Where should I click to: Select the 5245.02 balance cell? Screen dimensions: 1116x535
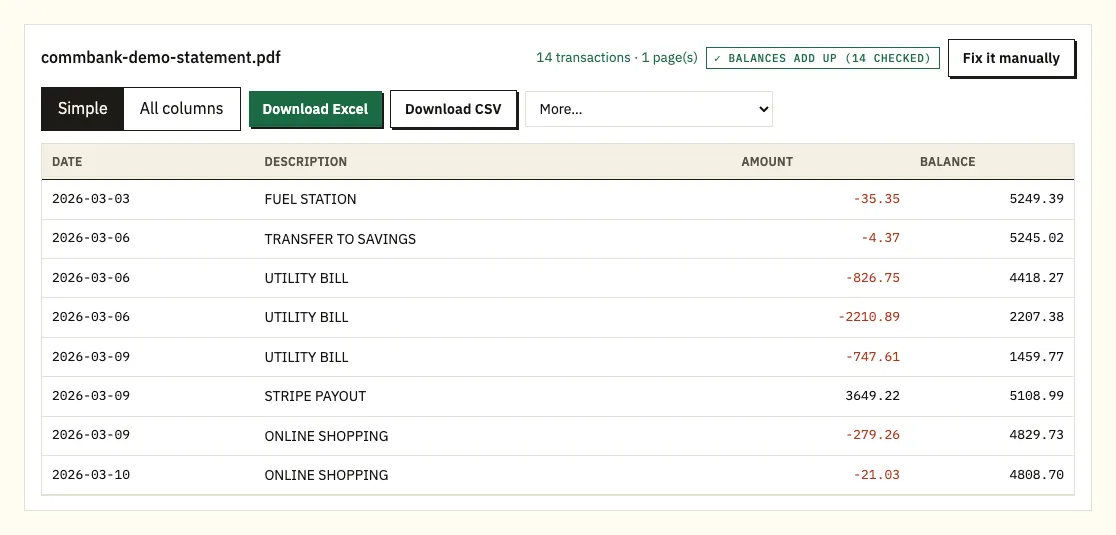pyautogui.click(x=1036, y=238)
